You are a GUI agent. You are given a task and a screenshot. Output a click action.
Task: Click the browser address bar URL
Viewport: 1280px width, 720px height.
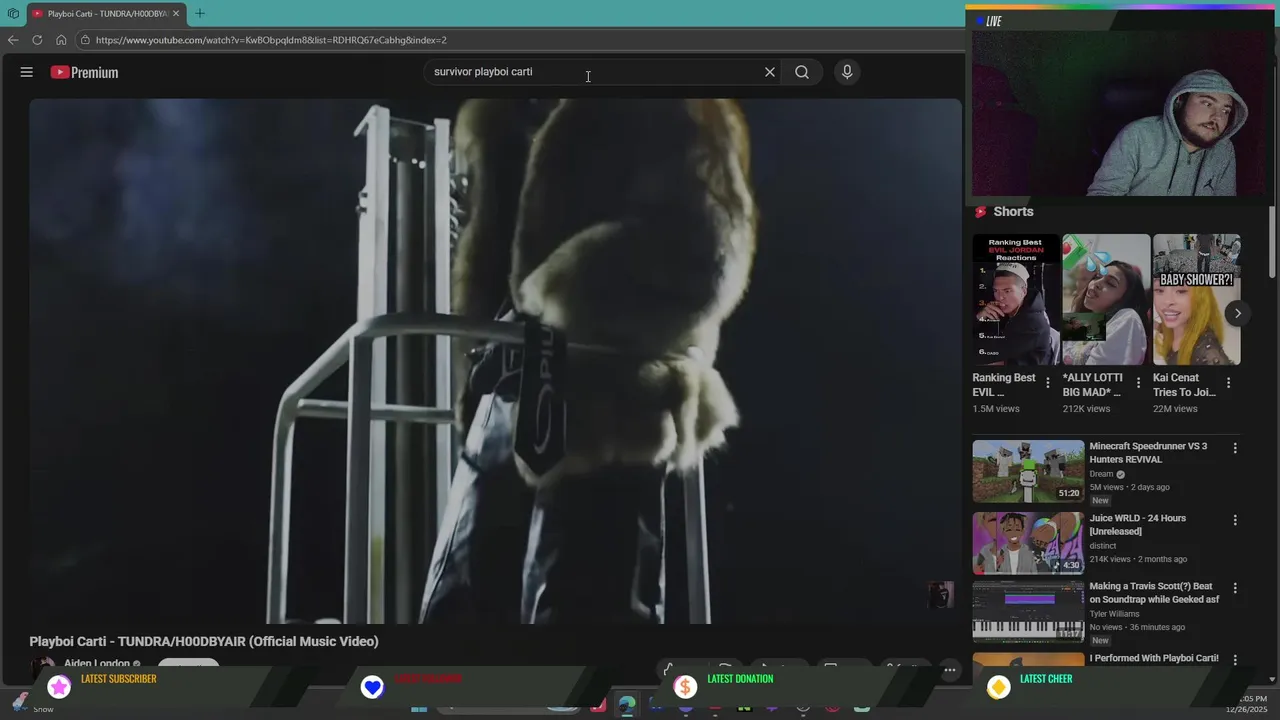[x=271, y=40]
